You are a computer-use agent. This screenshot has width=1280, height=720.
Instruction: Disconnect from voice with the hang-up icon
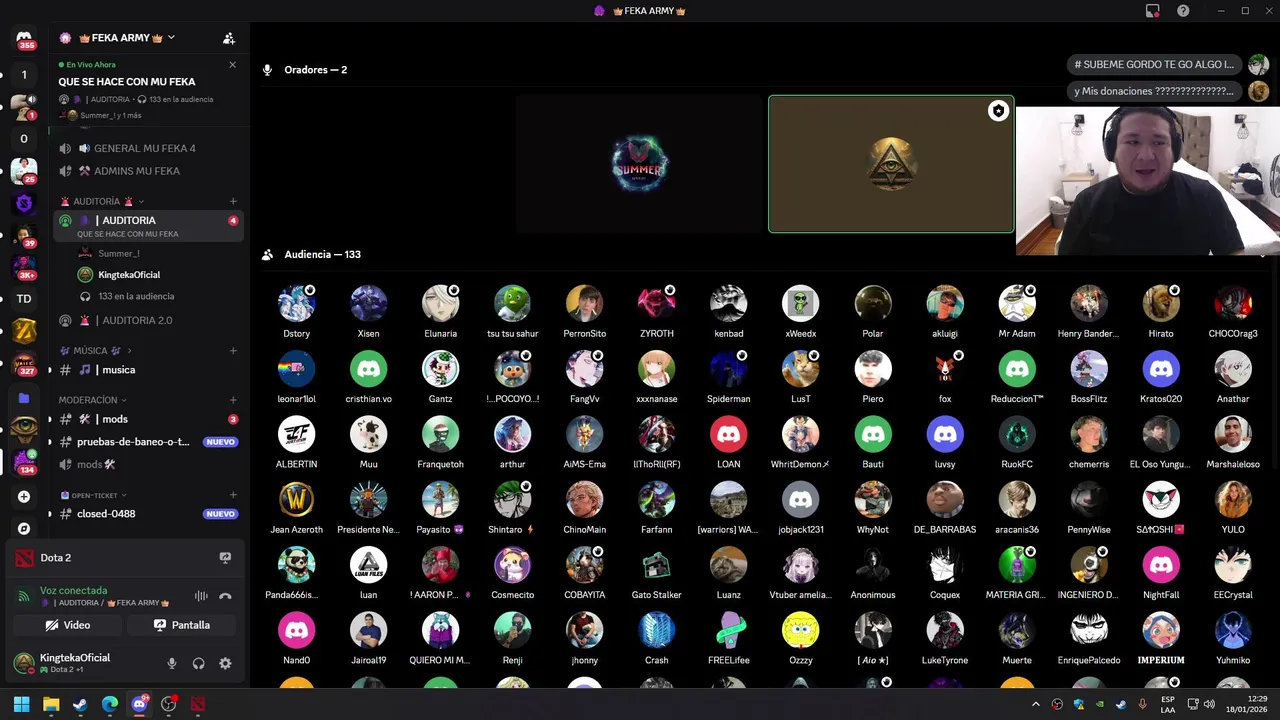225,596
